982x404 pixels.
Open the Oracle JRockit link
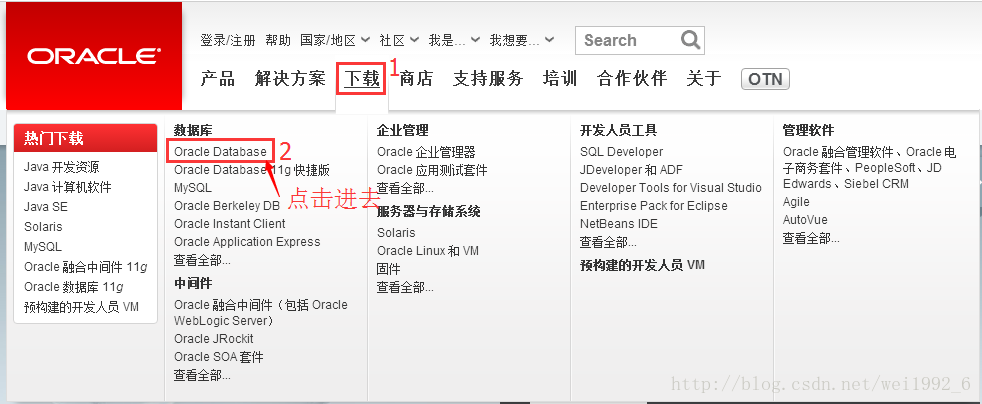click(214, 338)
